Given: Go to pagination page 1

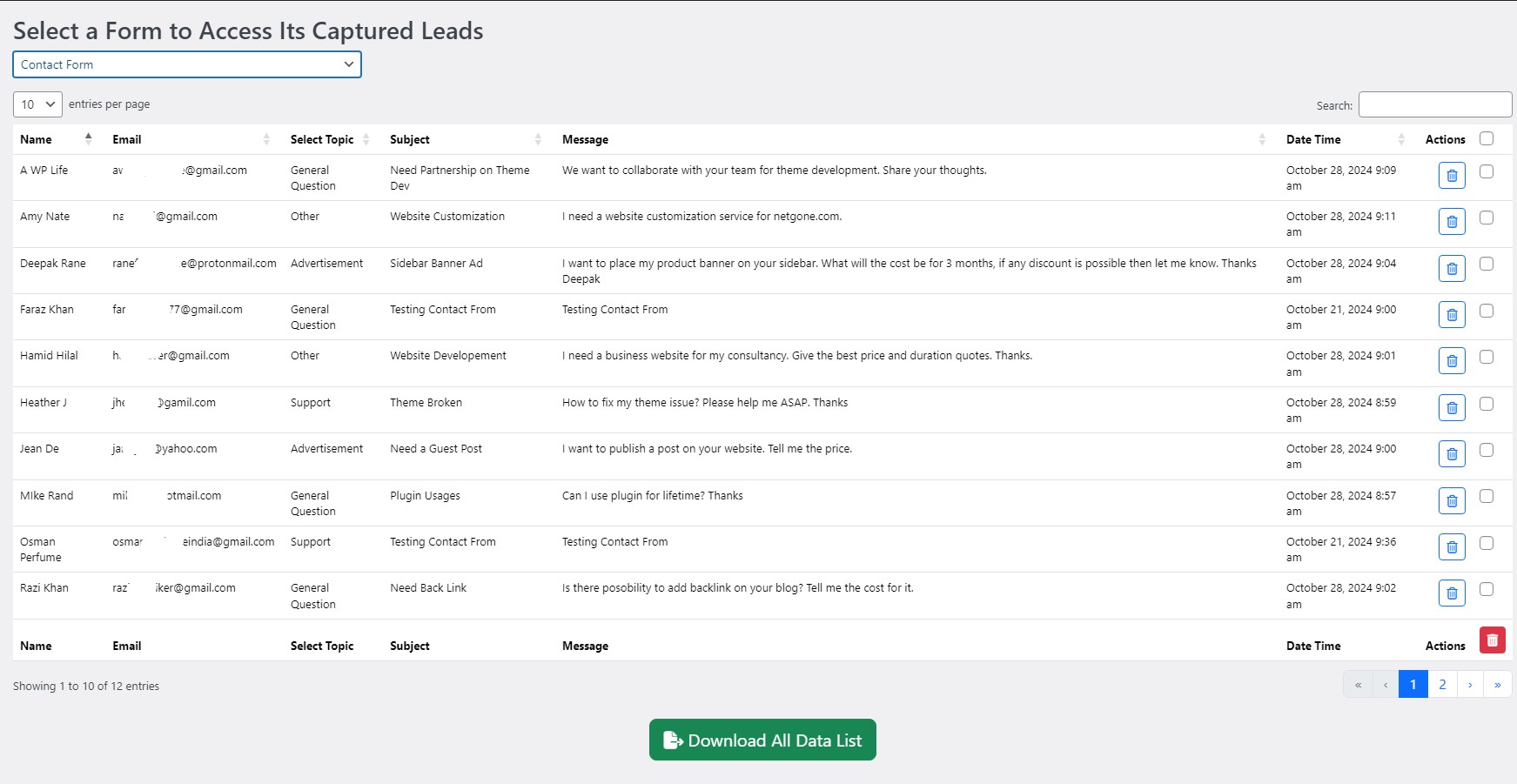Looking at the screenshot, I should pos(1413,684).
